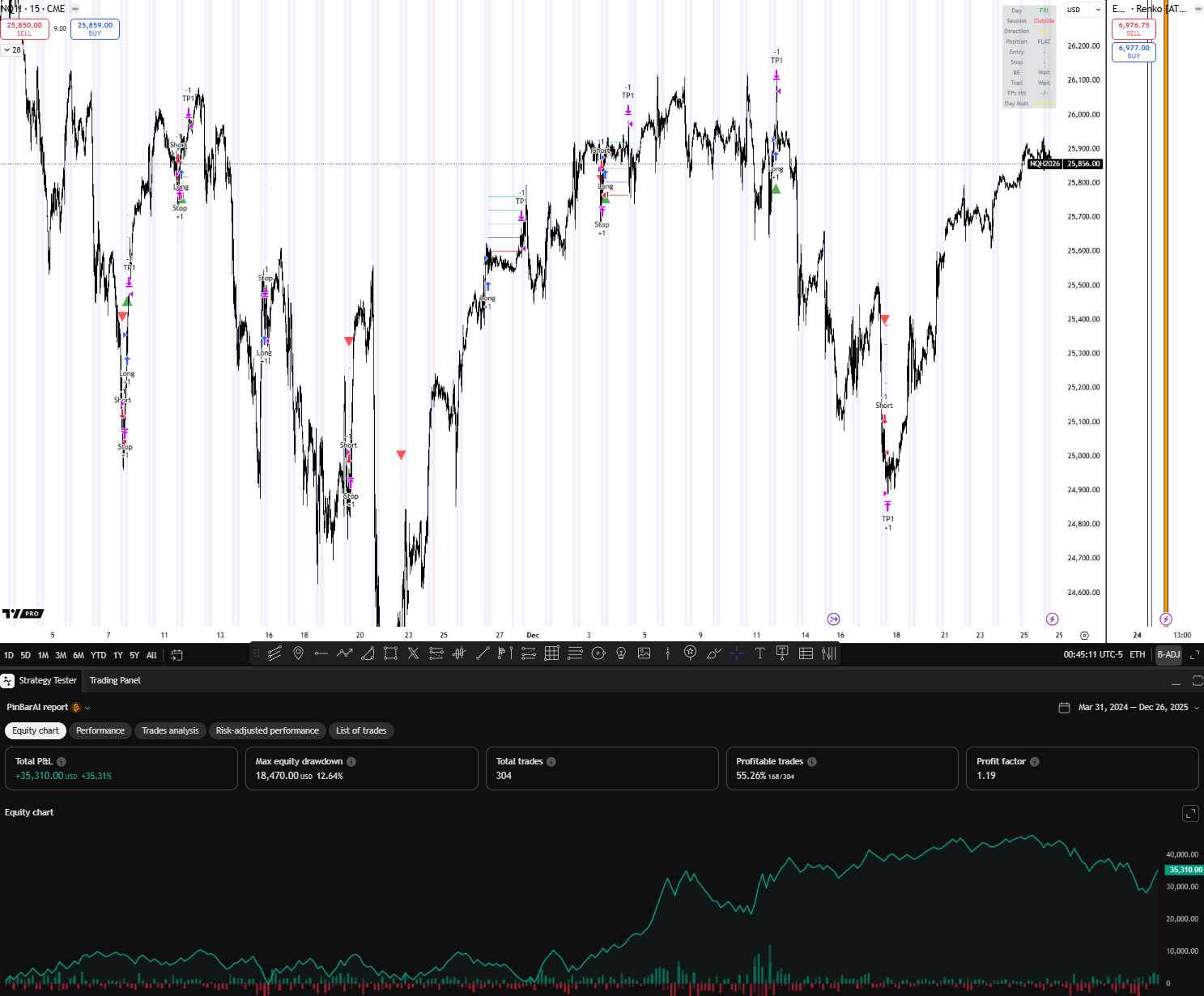Select the lightbulb idea tool
The image size is (1204, 996).
(x=622, y=653)
